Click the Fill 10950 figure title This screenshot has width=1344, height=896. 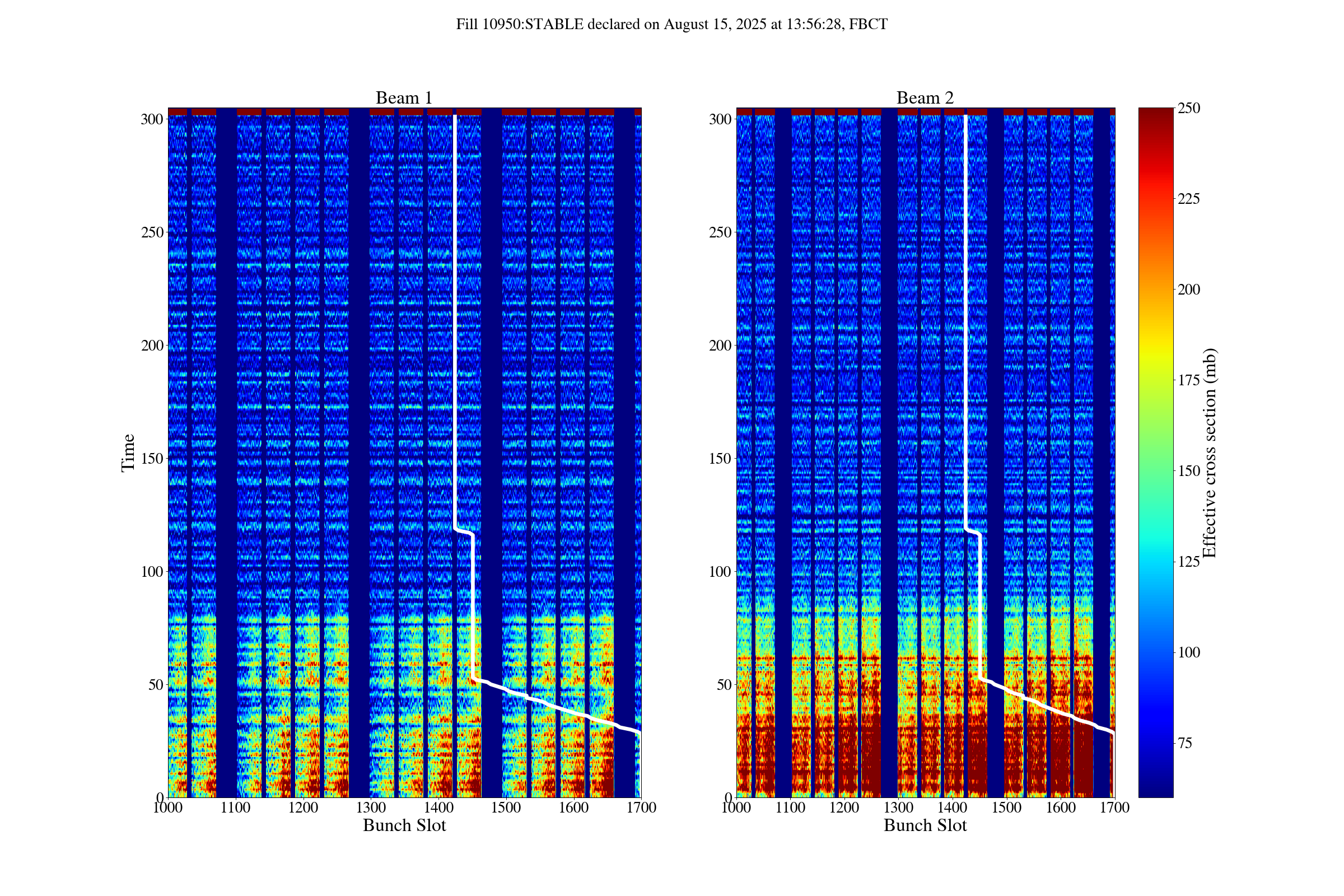(x=671, y=25)
